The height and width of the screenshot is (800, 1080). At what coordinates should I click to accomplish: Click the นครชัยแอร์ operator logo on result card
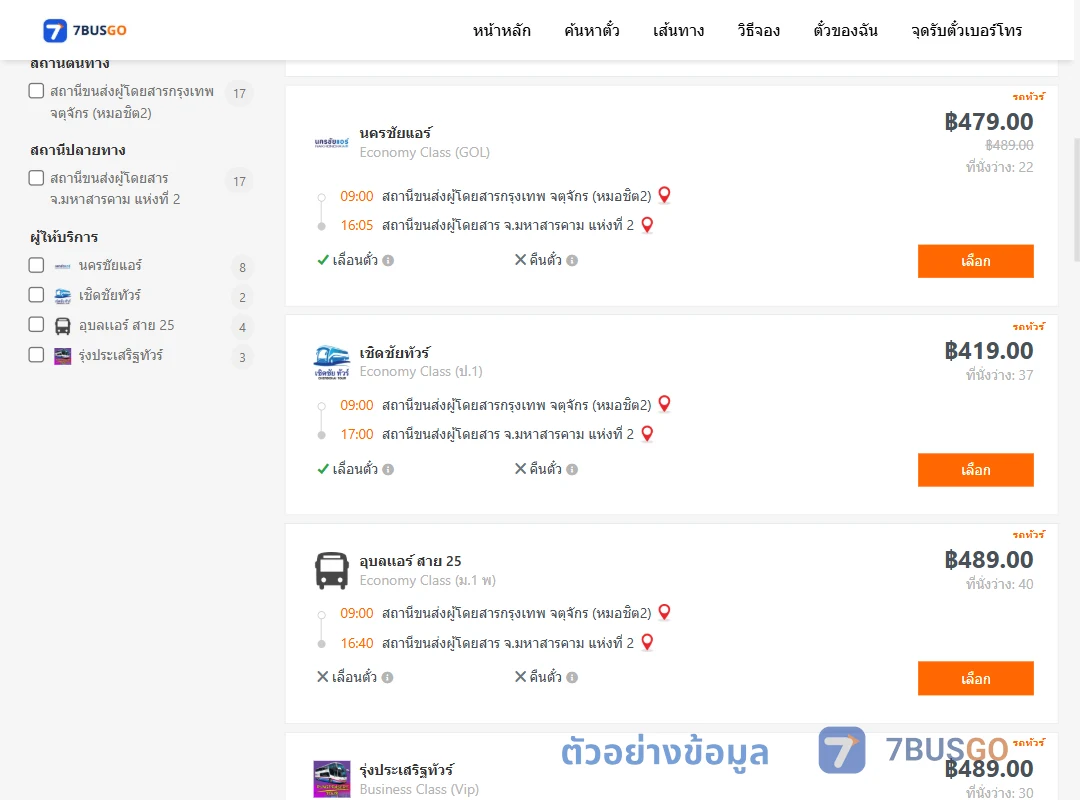click(x=332, y=143)
